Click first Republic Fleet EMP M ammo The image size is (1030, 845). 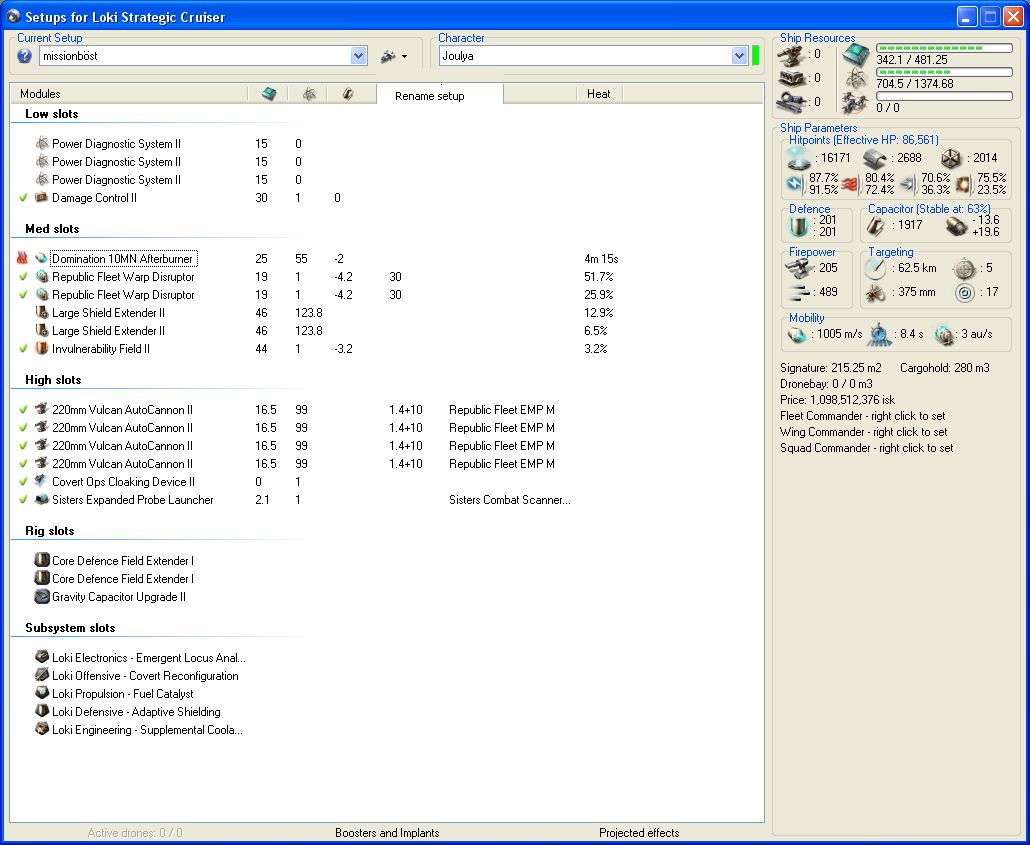tap(502, 409)
